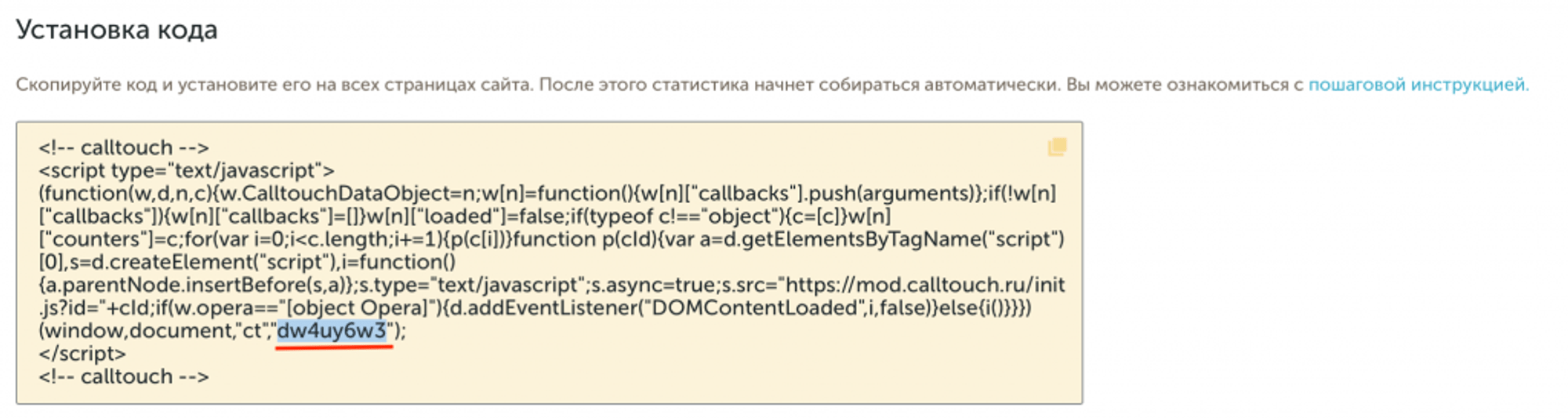
Task: Click the https://mod.calltouch.ru/init URL text
Action: coord(925,285)
